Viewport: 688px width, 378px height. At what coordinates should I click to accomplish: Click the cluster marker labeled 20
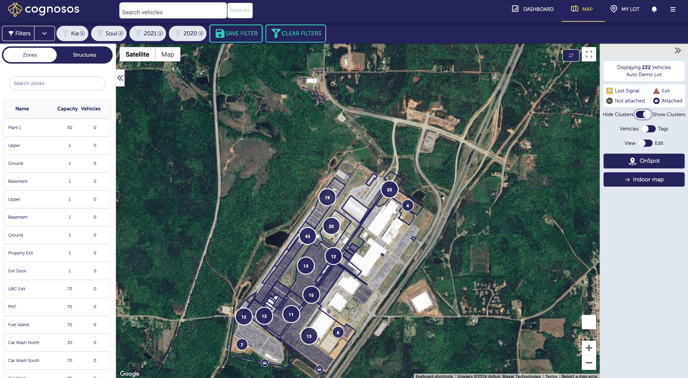click(x=331, y=227)
